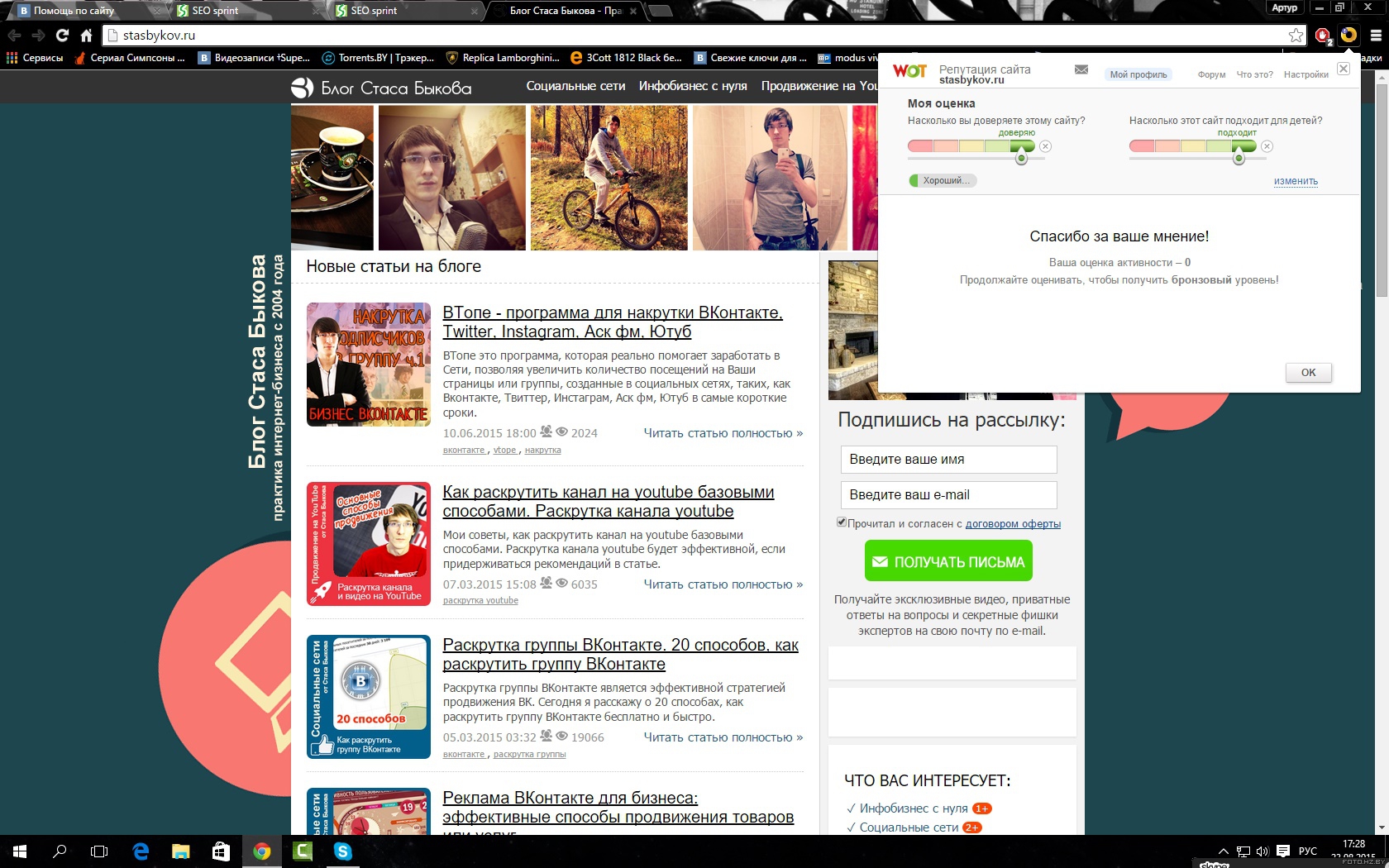Image resolution: width=1389 pixels, height=868 pixels.
Task: Open Chrome hamburger menu
Action: [1376, 36]
